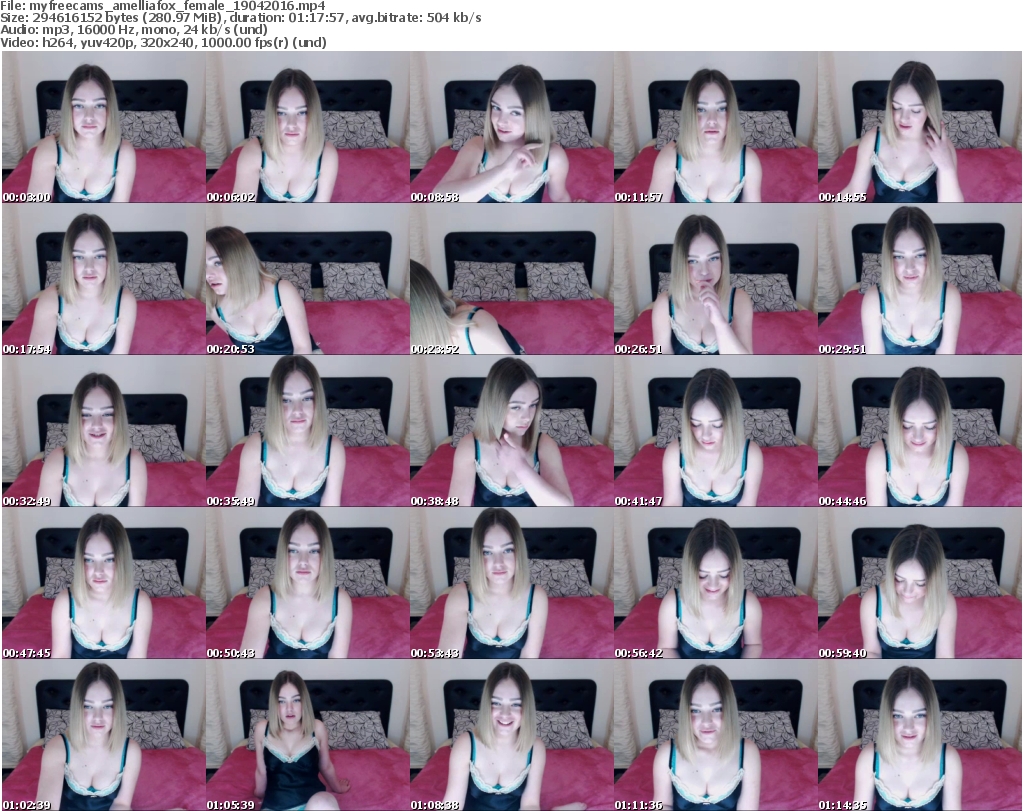Select the thumbnail stamped 00:11:57

(716, 127)
